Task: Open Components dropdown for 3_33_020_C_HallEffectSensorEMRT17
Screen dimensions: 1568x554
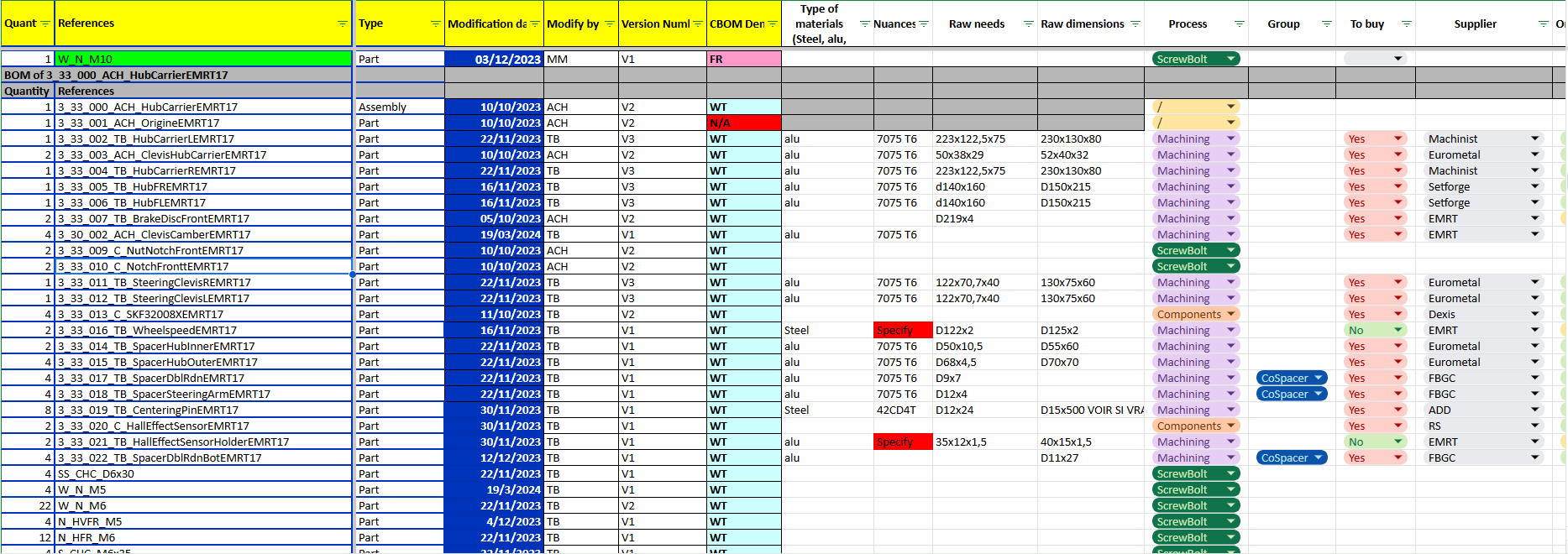Action: coord(1230,426)
